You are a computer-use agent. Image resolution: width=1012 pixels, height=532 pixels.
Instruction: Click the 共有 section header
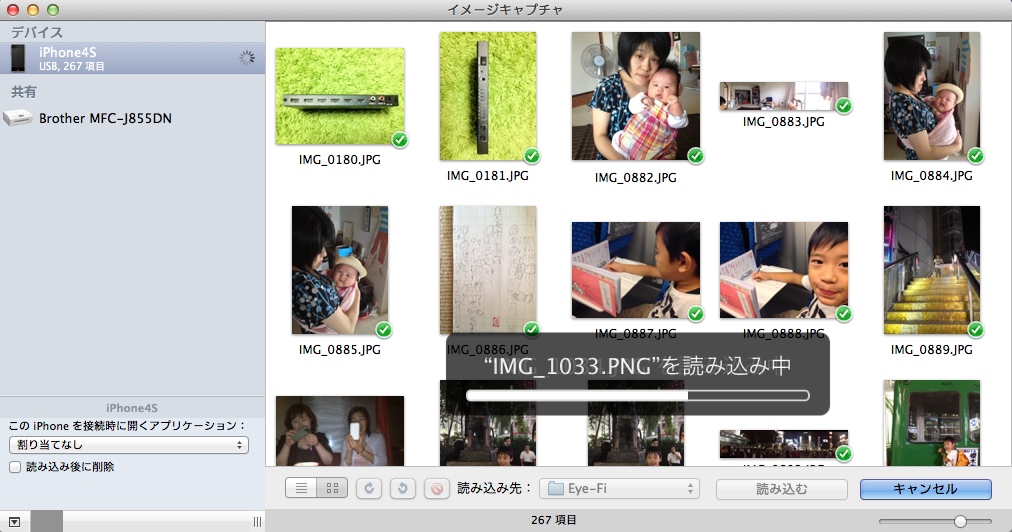(24, 92)
